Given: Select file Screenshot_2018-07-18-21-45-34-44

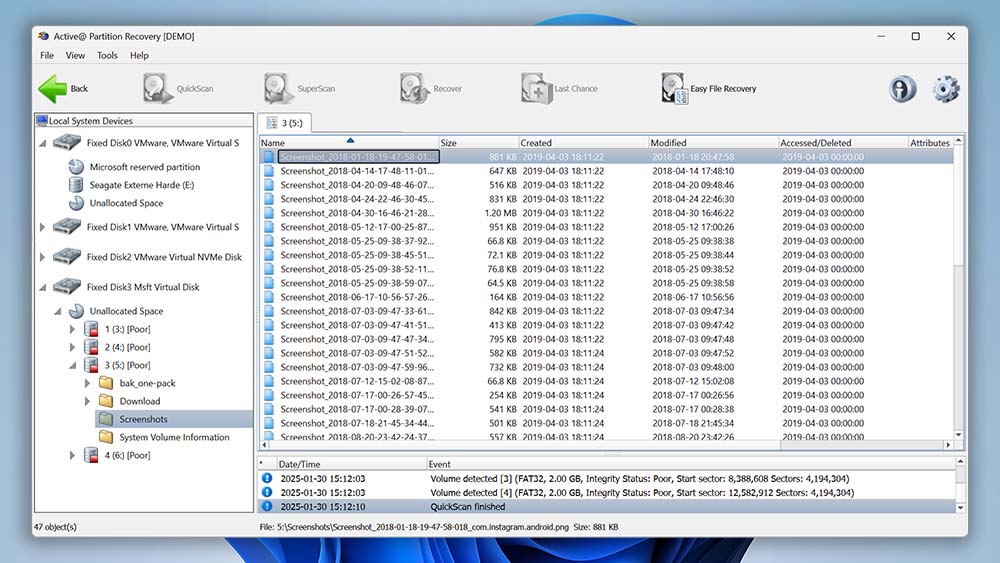Looking at the screenshot, I should pyautogui.click(x=357, y=423).
